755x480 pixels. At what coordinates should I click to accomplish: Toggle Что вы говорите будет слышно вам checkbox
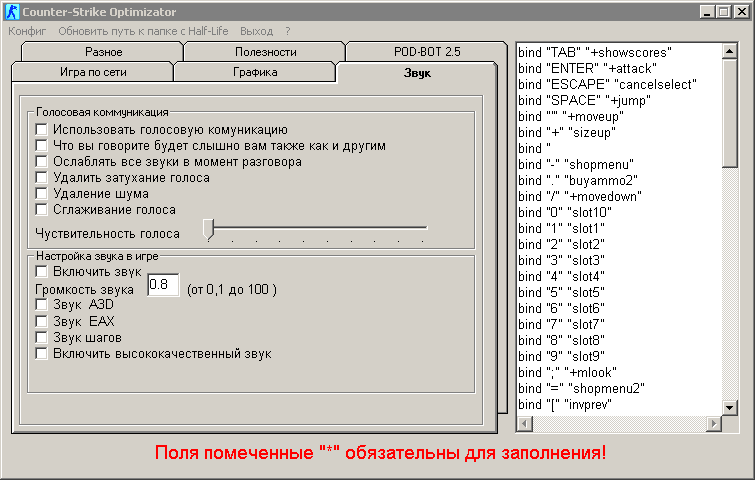pyautogui.click(x=41, y=145)
